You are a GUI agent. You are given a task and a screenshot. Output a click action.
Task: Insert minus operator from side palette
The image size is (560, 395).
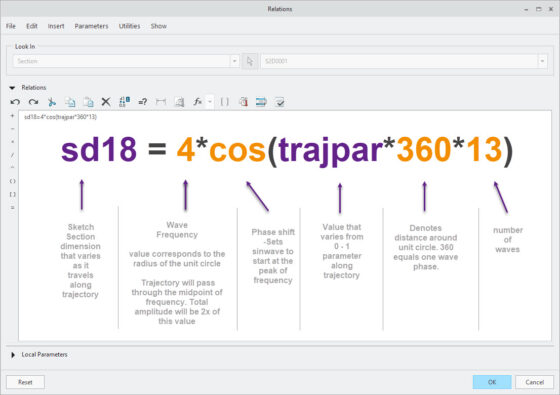click(x=12, y=129)
